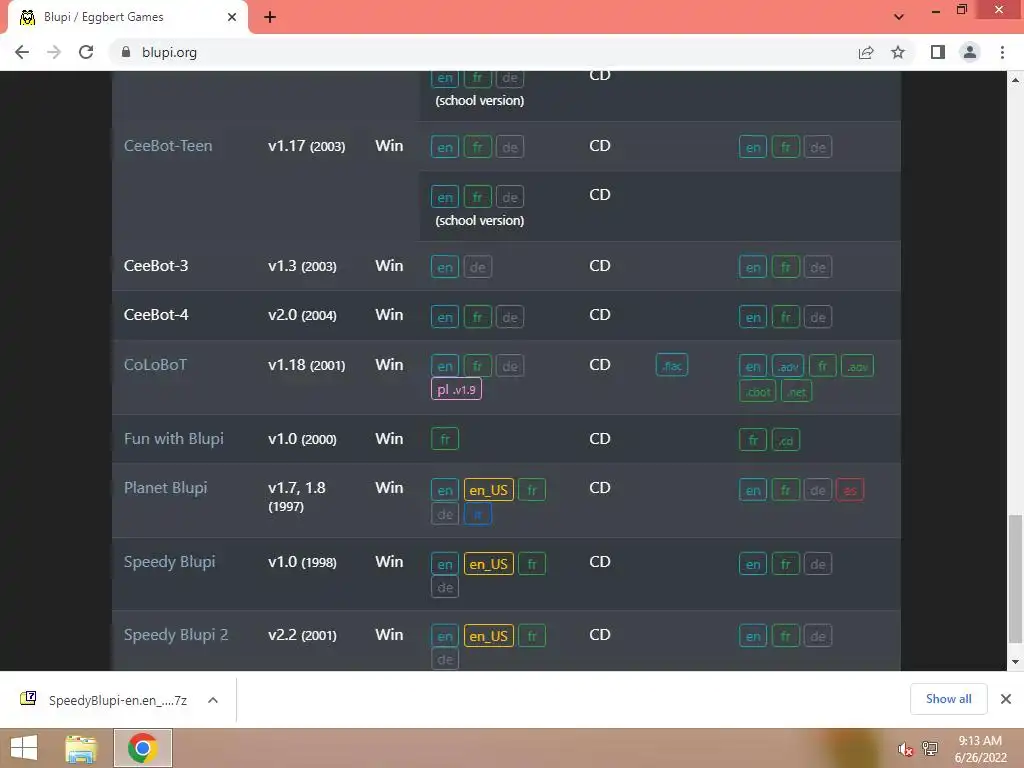Click the fr button in the Fun with Blupi row's download column

point(445,439)
